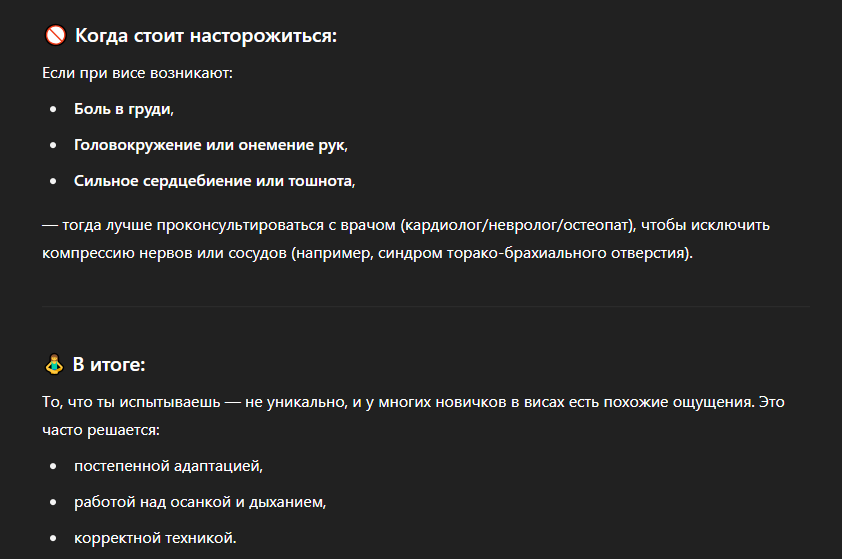
Task: Select the text 'Если при висе возникают:'
Action: 137,73
